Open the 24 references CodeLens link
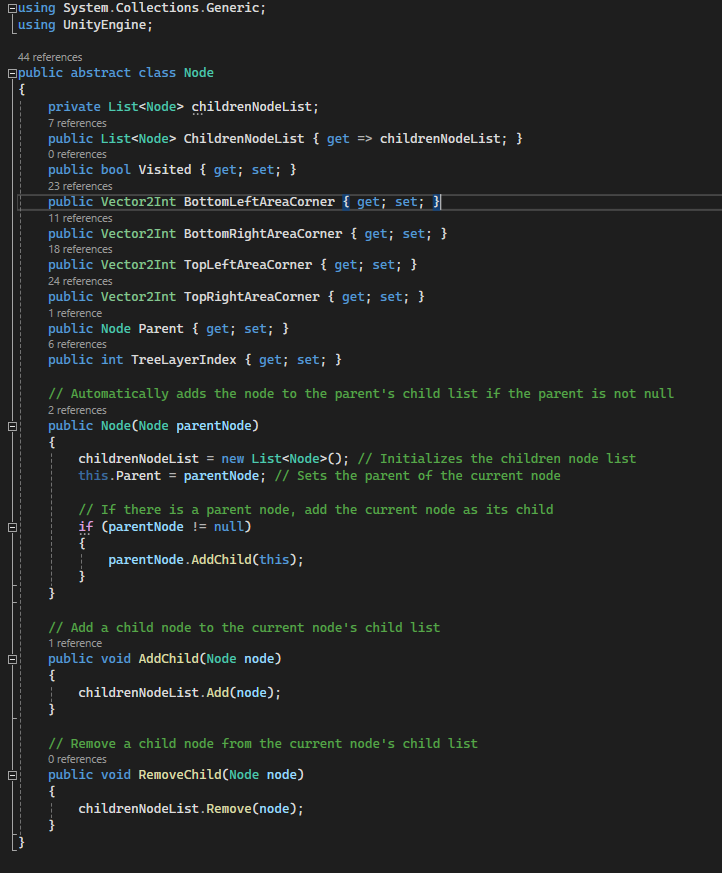Viewport: 722px width, 873px height. tap(80, 281)
